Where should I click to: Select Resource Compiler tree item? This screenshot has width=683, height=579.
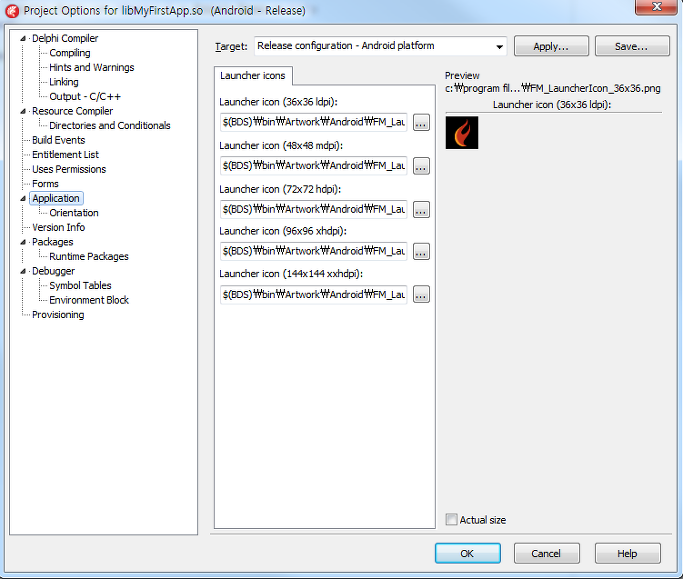point(72,111)
